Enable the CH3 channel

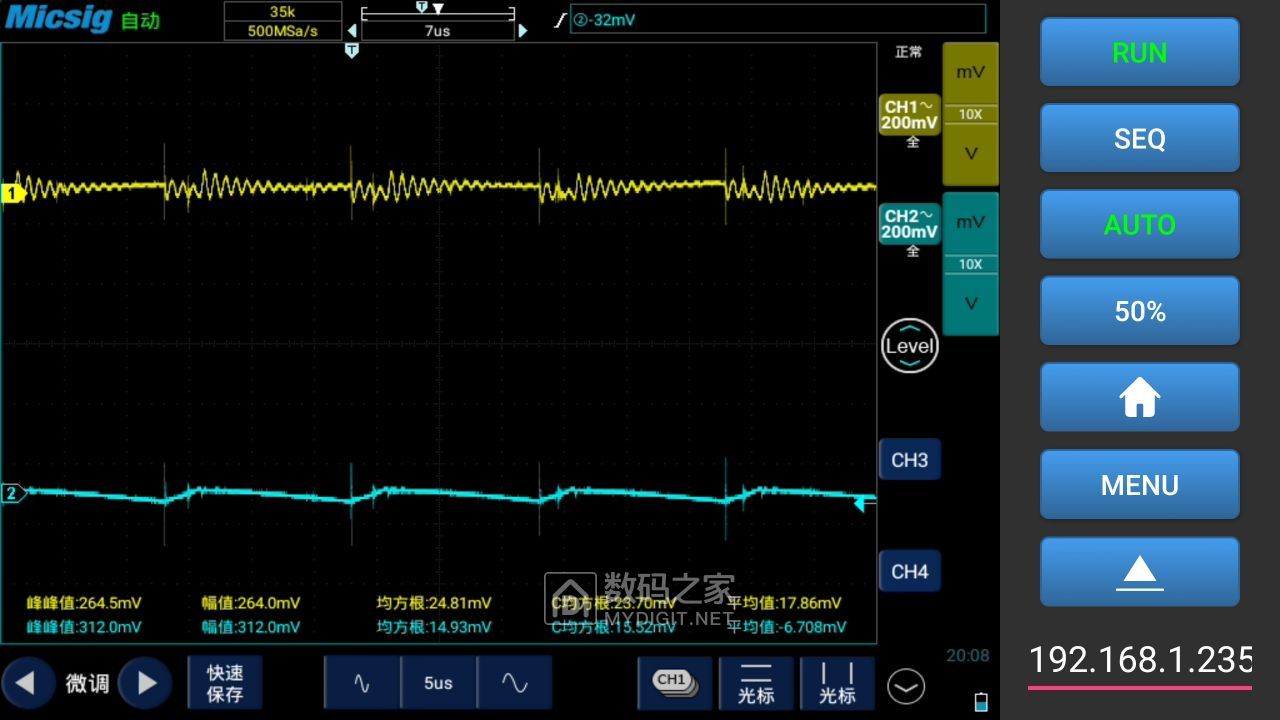[909, 460]
